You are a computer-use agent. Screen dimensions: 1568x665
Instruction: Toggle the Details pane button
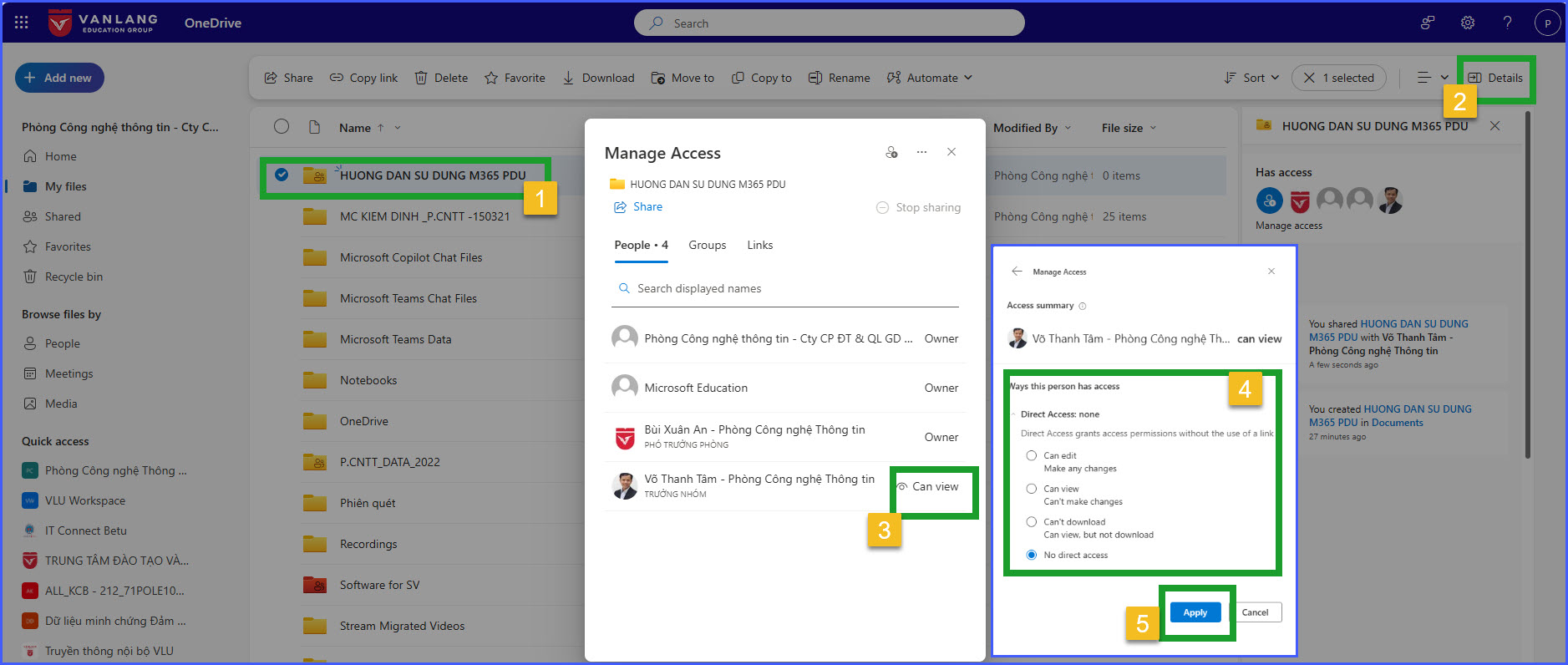pyautogui.click(x=1495, y=78)
